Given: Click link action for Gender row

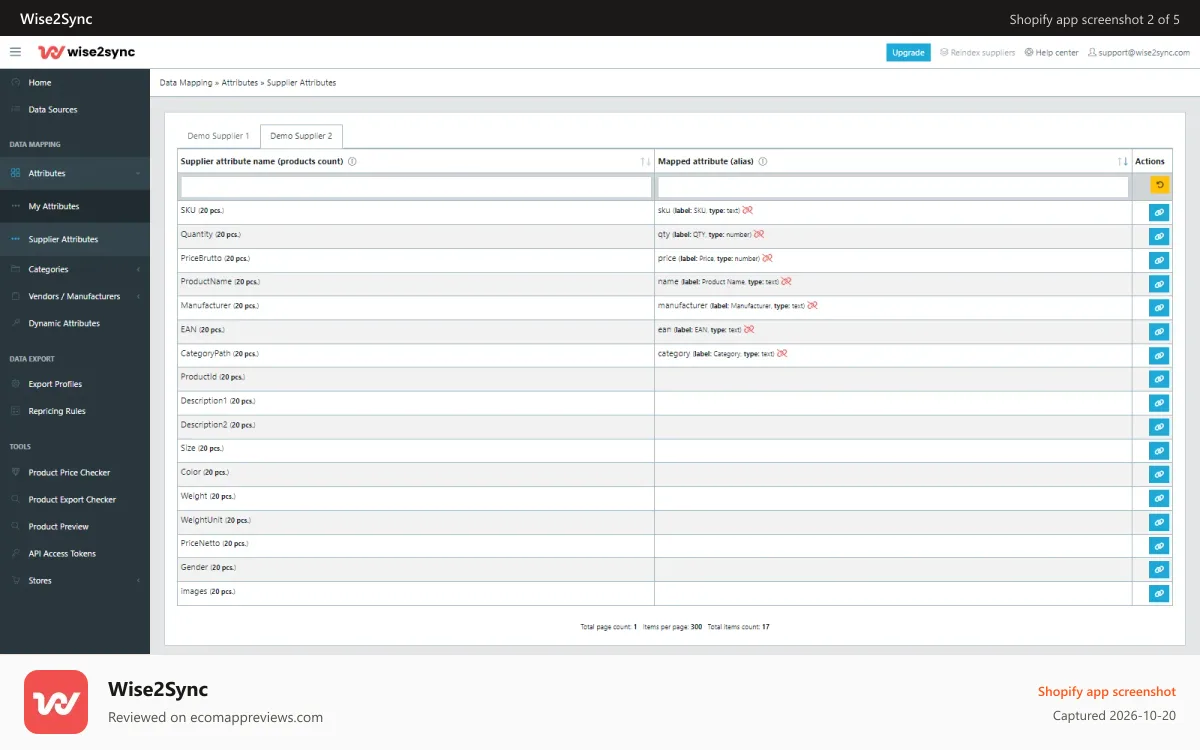Looking at the screenshot, I should 1159,570.
